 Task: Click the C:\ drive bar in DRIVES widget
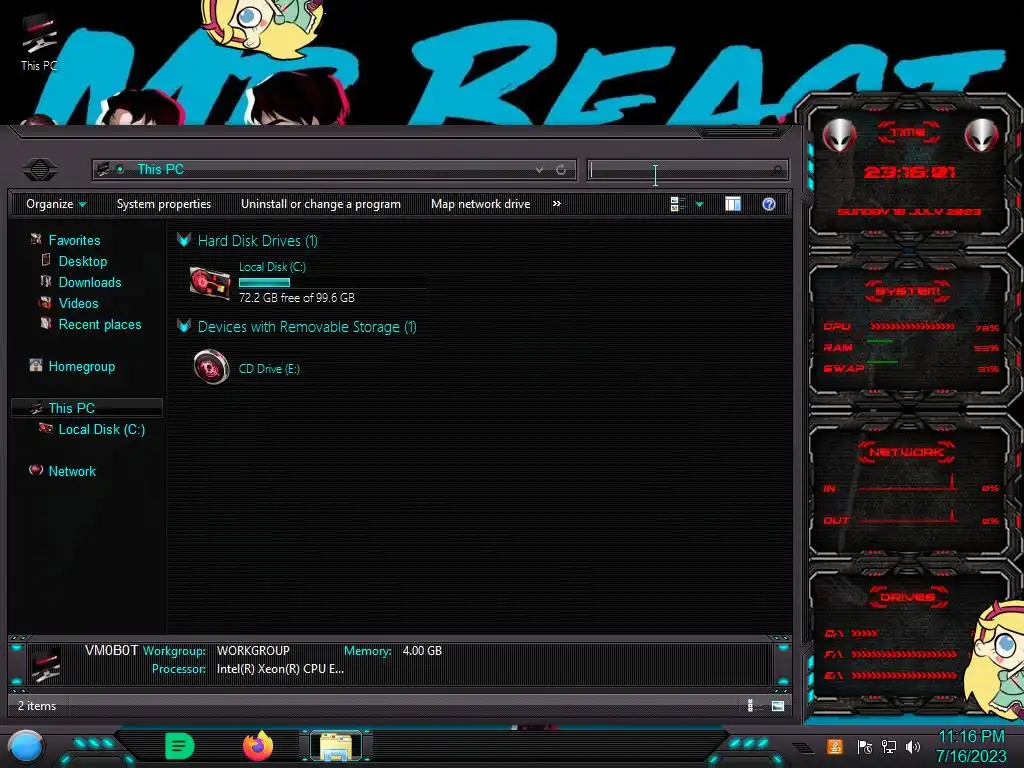tap(865, 633)
